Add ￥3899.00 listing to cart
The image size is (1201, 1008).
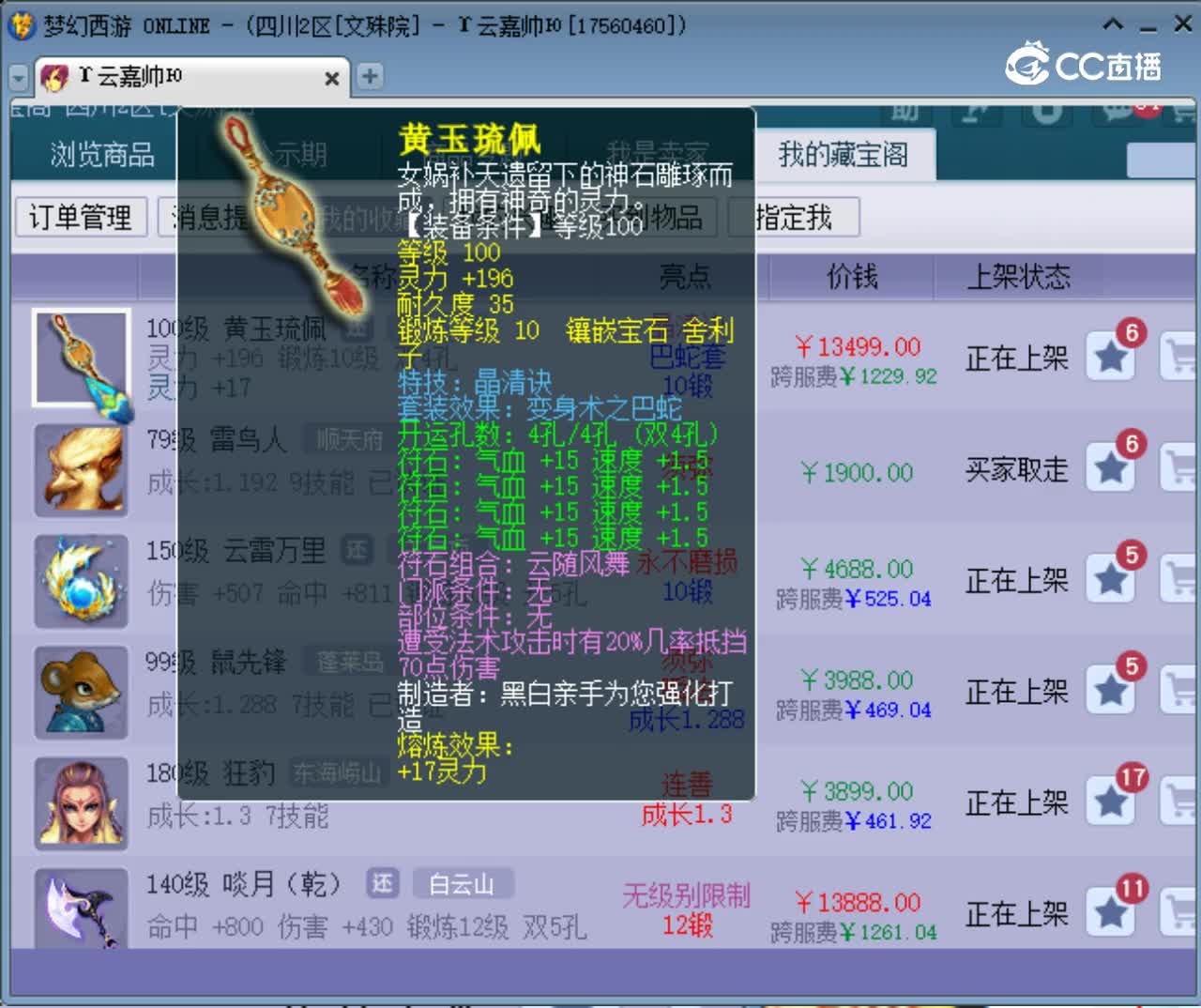click(1179, 802)
